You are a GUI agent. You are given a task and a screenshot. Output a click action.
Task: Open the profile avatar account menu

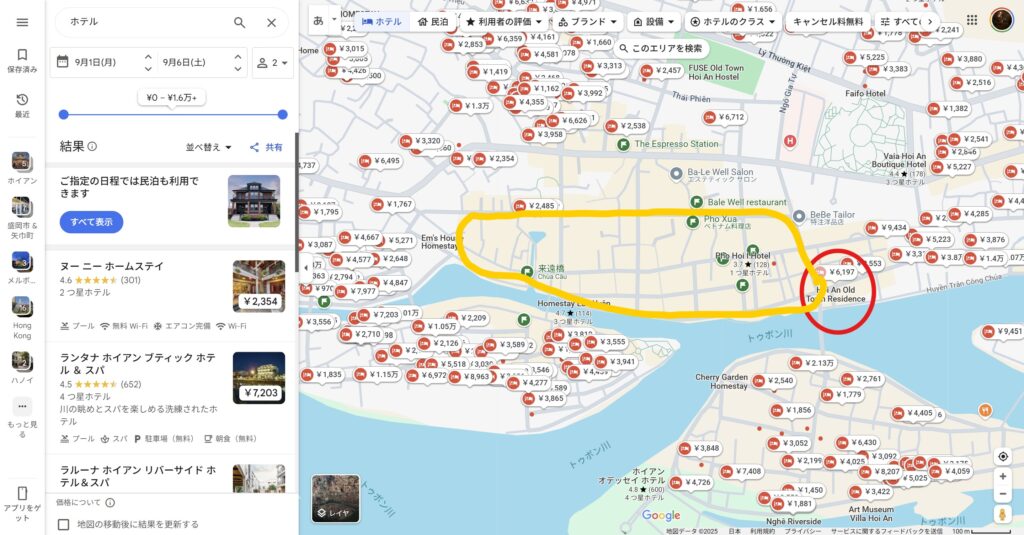click(x=1002, y=20)
